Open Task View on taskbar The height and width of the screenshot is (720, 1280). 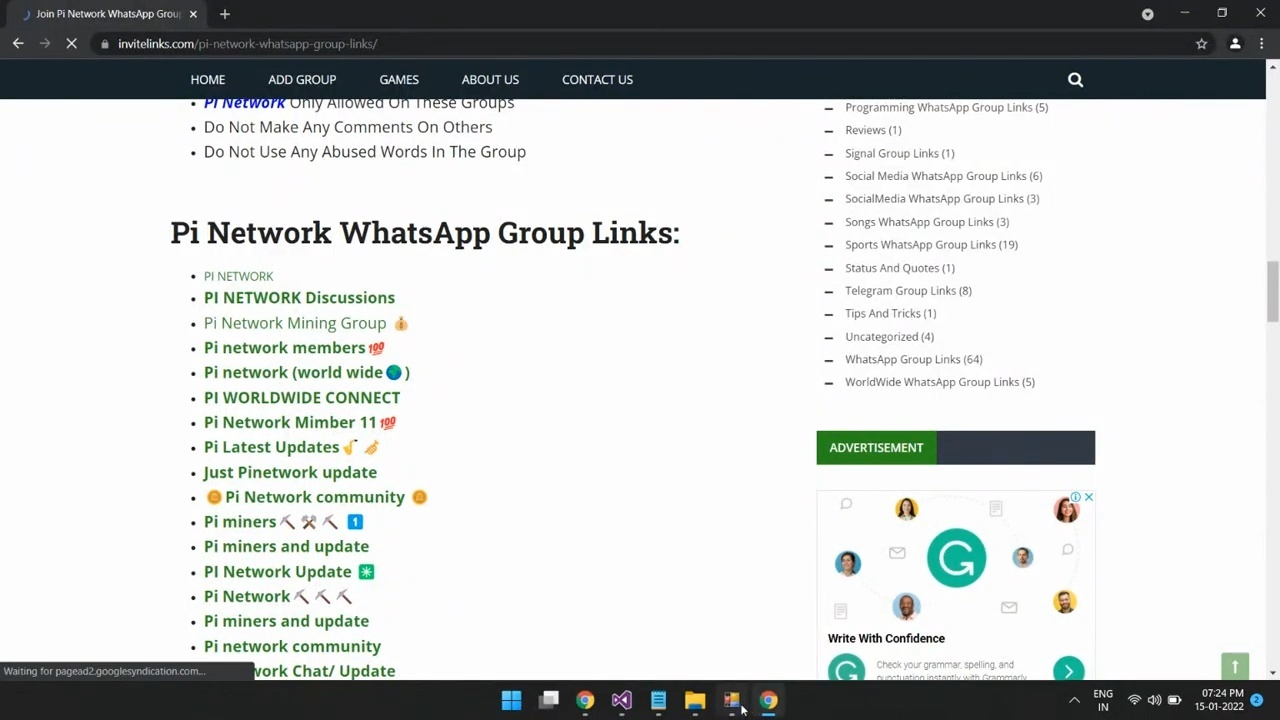[548, 701]
